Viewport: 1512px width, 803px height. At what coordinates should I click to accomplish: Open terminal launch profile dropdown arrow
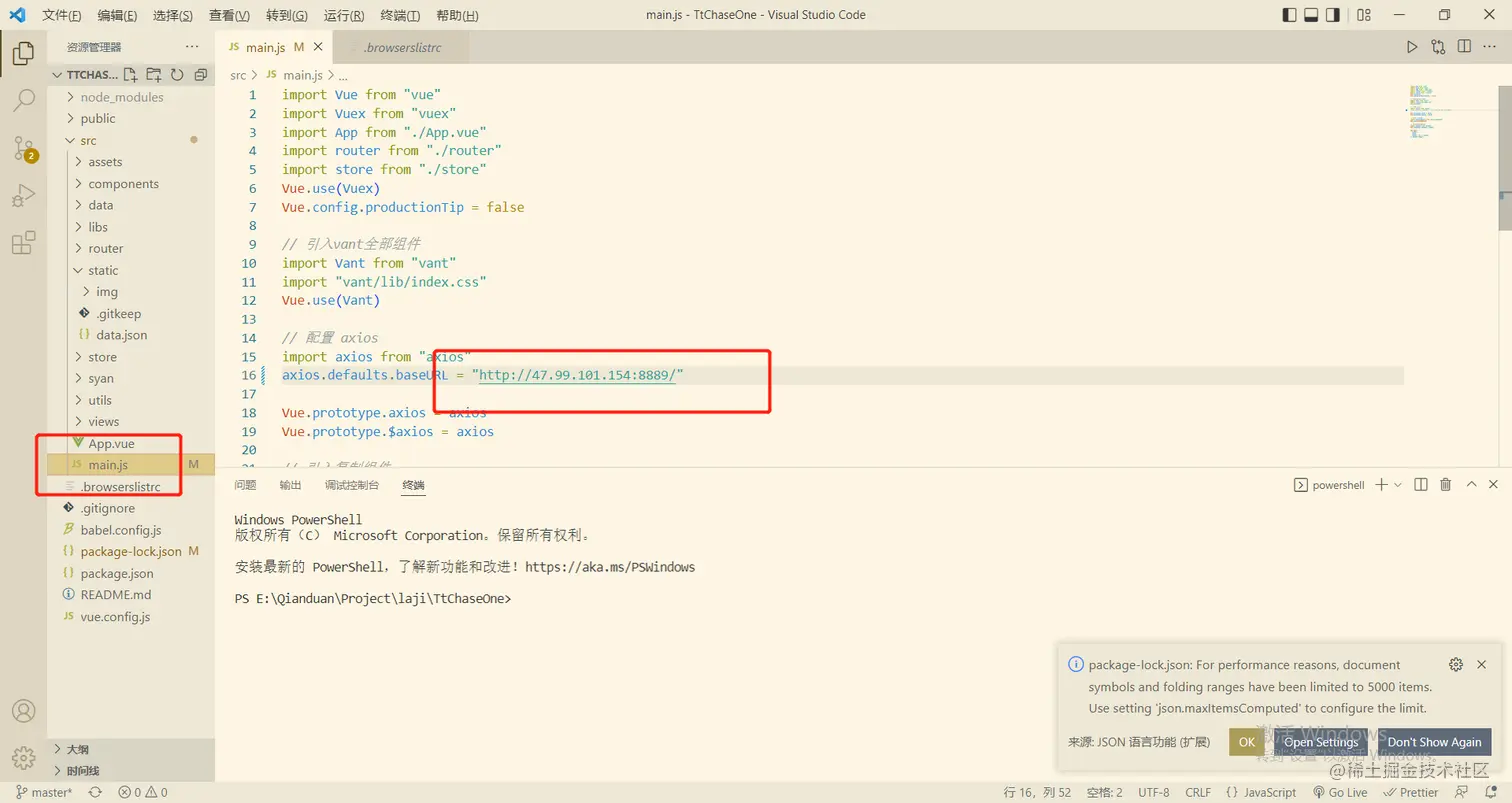1398,485
